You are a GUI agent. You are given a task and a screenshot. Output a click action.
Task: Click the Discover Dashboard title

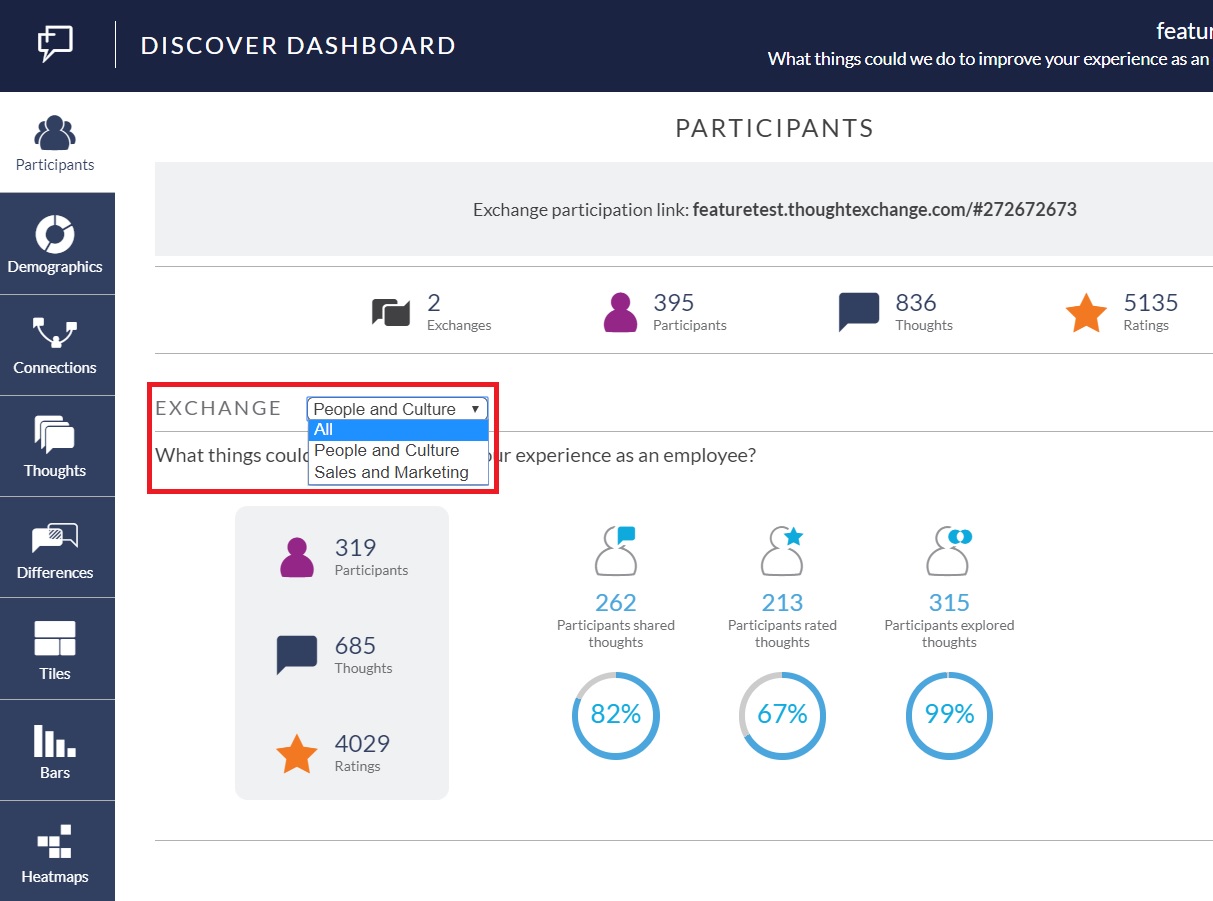[298, 46]
